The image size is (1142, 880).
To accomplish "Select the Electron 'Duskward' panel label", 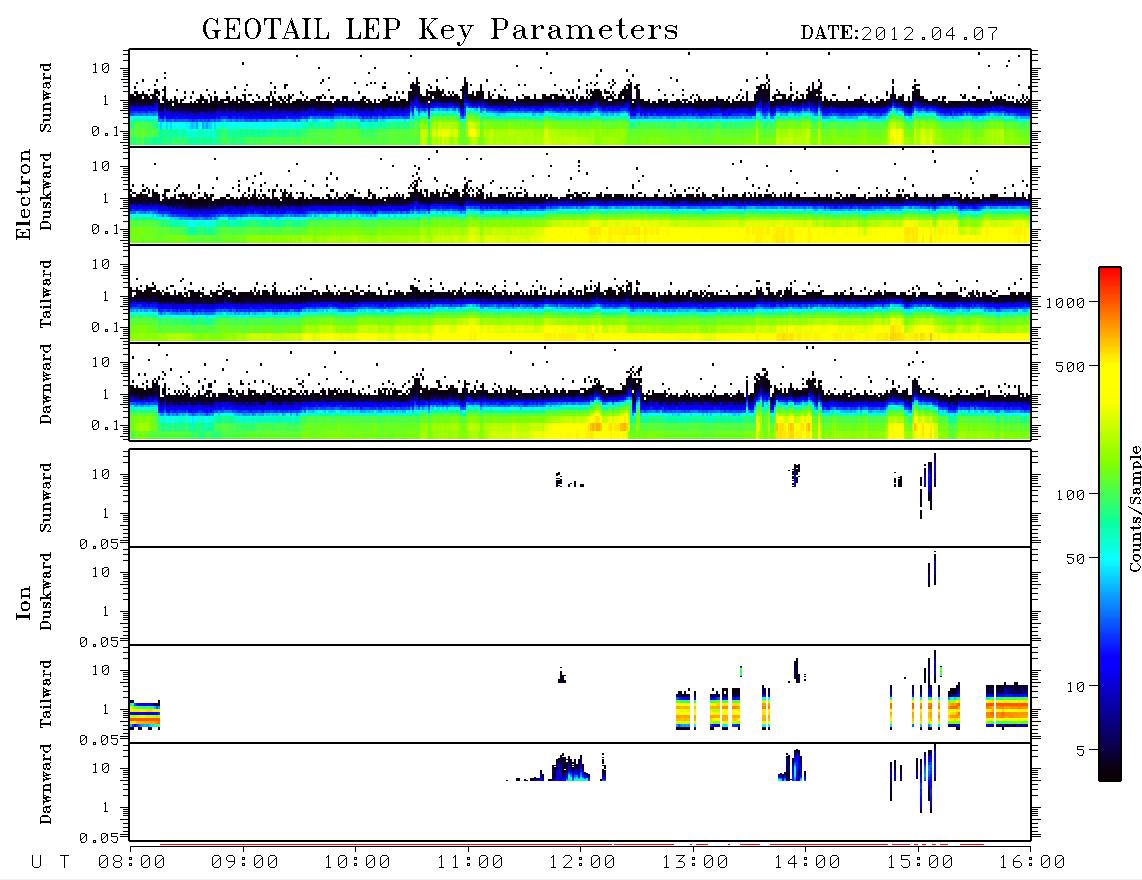I will (x=46, y=191).
